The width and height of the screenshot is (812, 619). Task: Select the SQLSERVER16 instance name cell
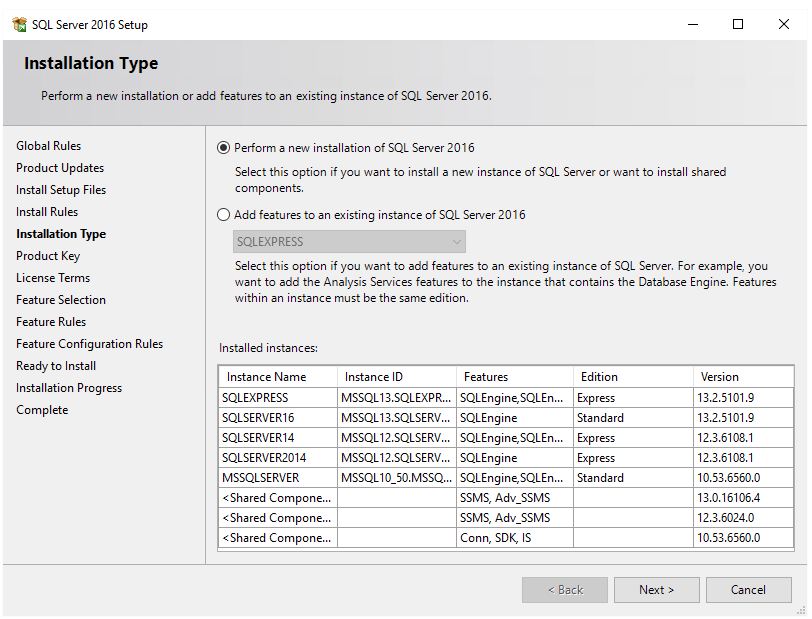tap(278, 418)
